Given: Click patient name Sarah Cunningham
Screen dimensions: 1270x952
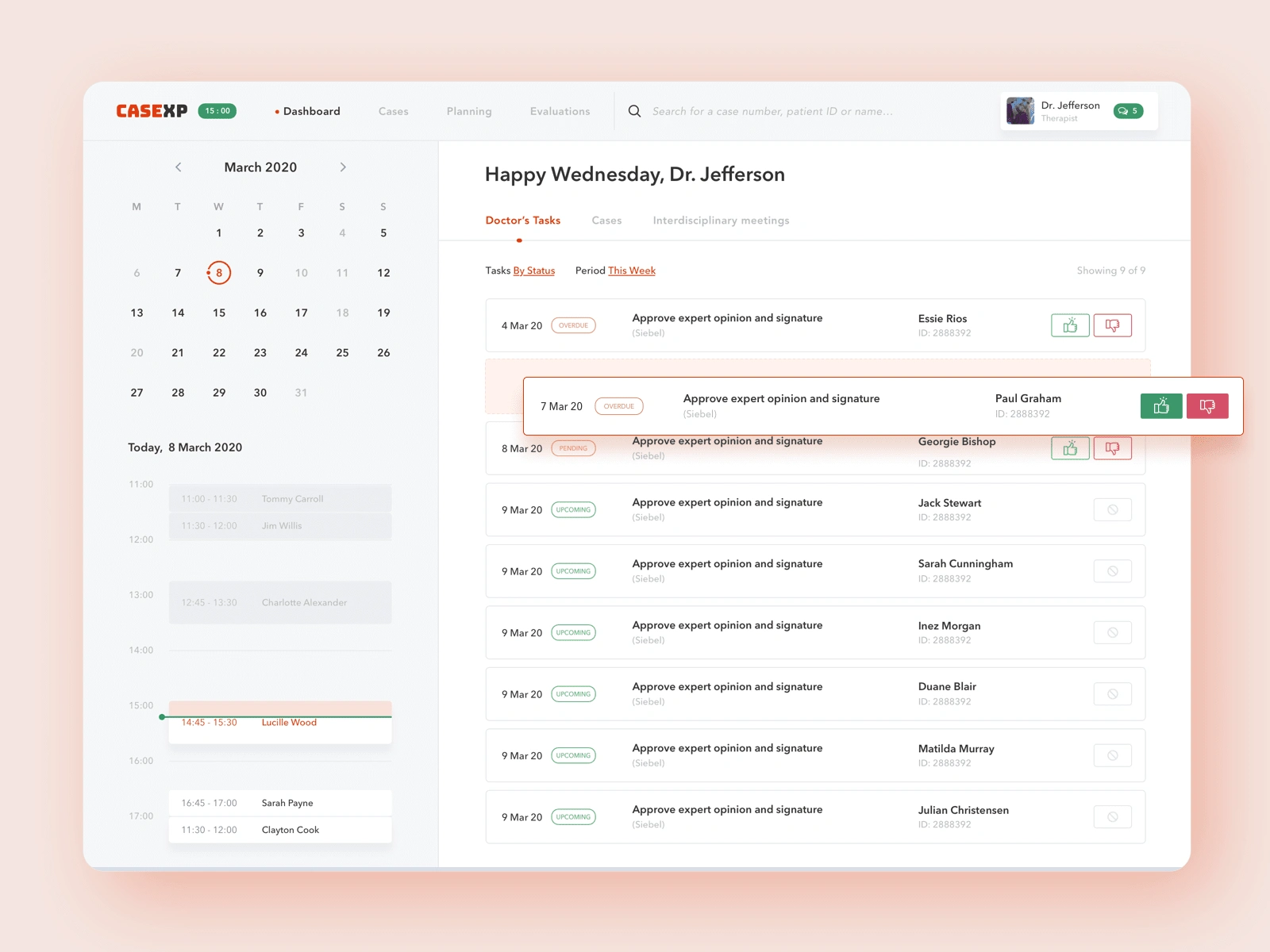Looking at the screenshot, I should point(965,564).
